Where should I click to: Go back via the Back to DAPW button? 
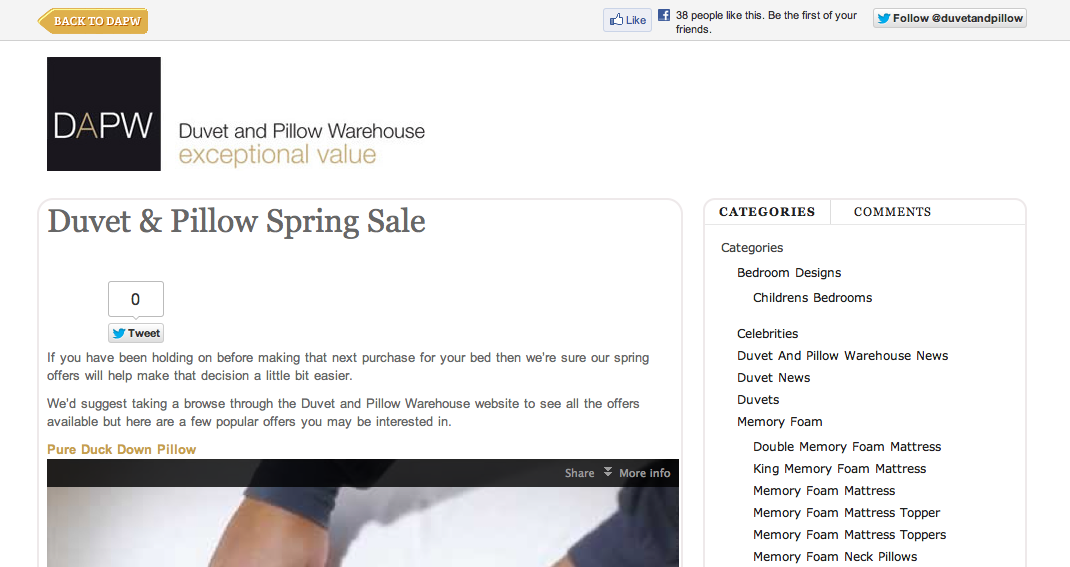point(93,21)
